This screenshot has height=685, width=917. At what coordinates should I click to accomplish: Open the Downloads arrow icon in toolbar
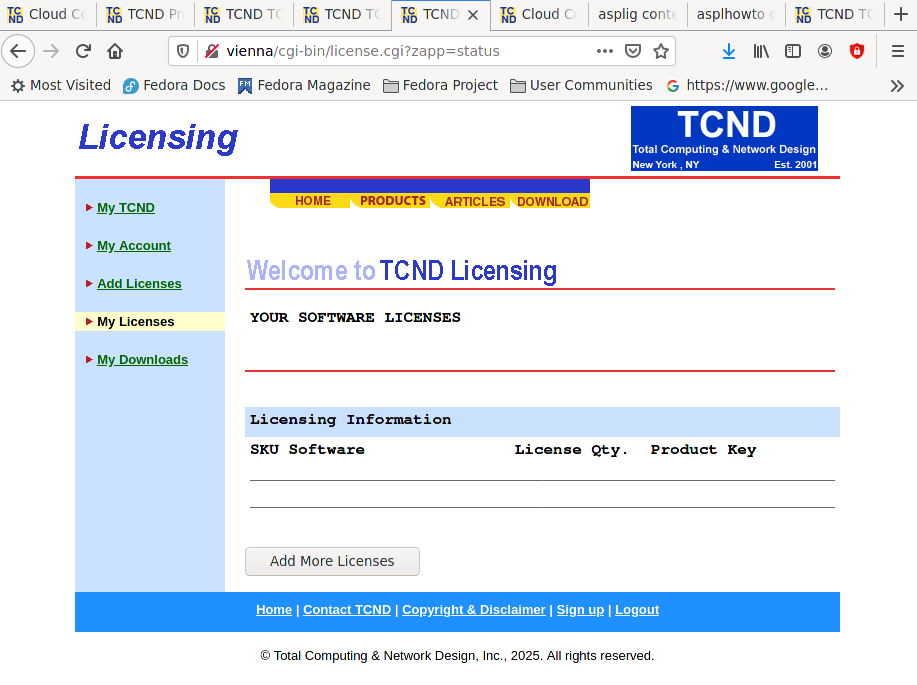pos(729,51)
